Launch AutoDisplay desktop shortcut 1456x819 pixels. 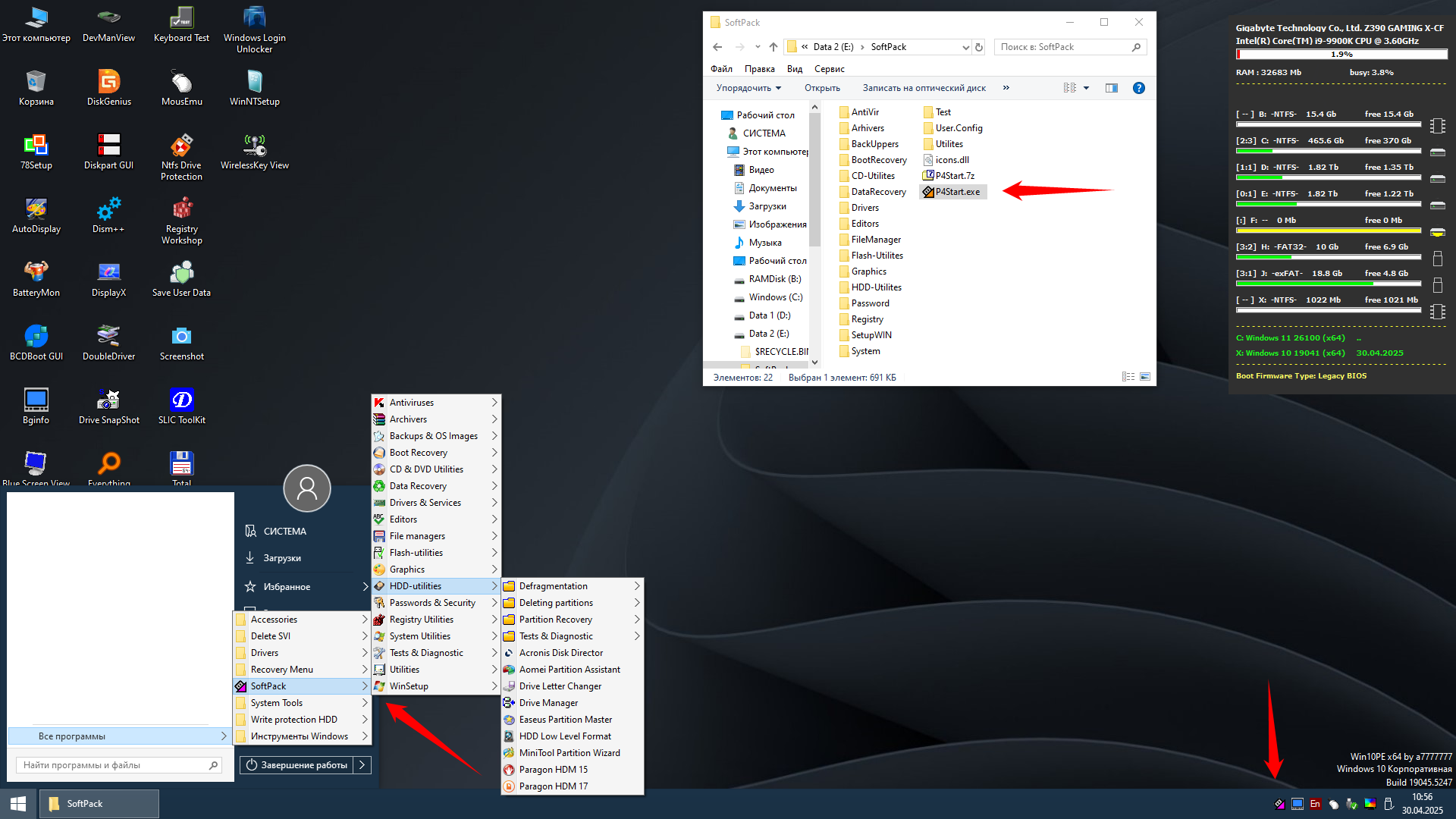coord(36,215)
